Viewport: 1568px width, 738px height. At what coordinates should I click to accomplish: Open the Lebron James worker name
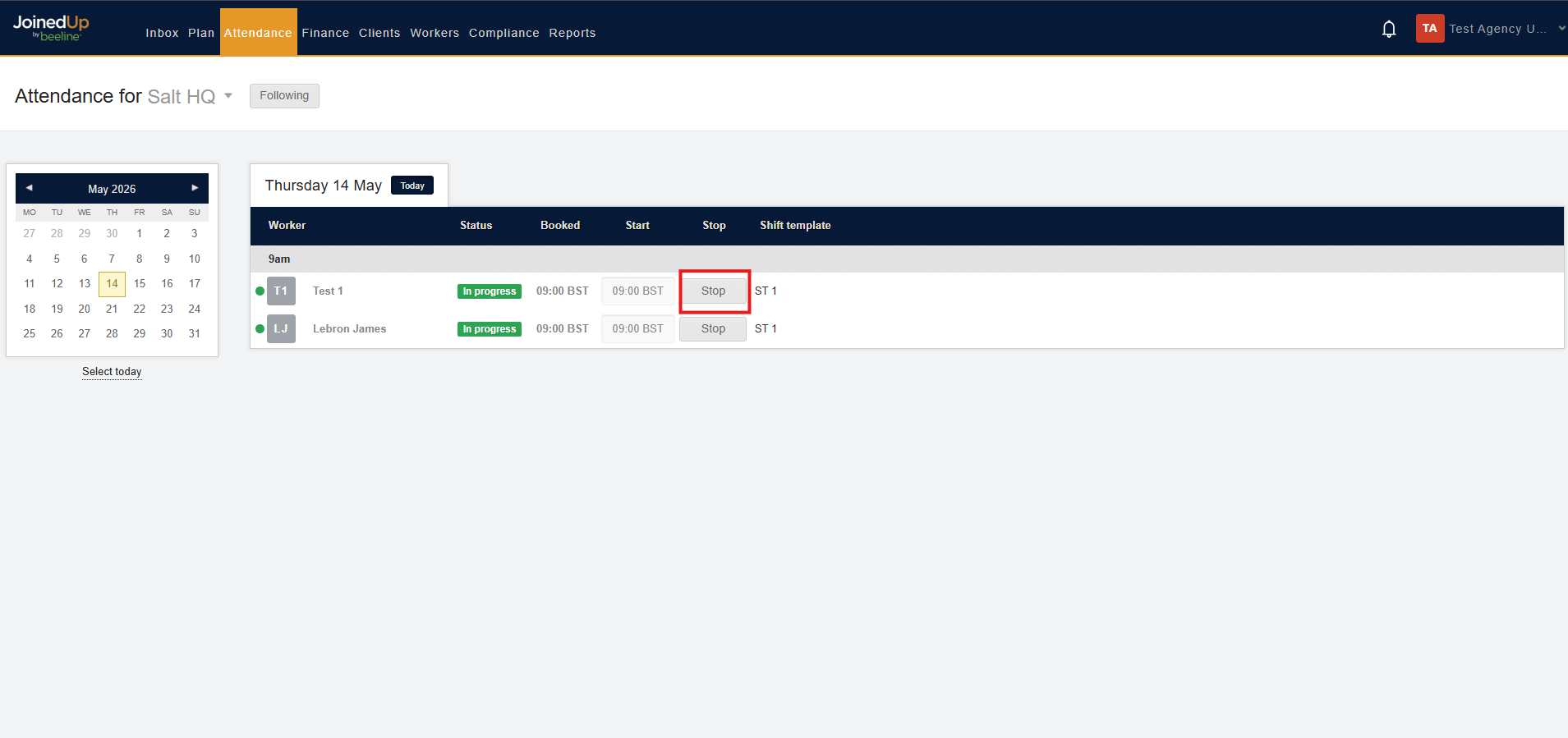(x=349, y=328)
